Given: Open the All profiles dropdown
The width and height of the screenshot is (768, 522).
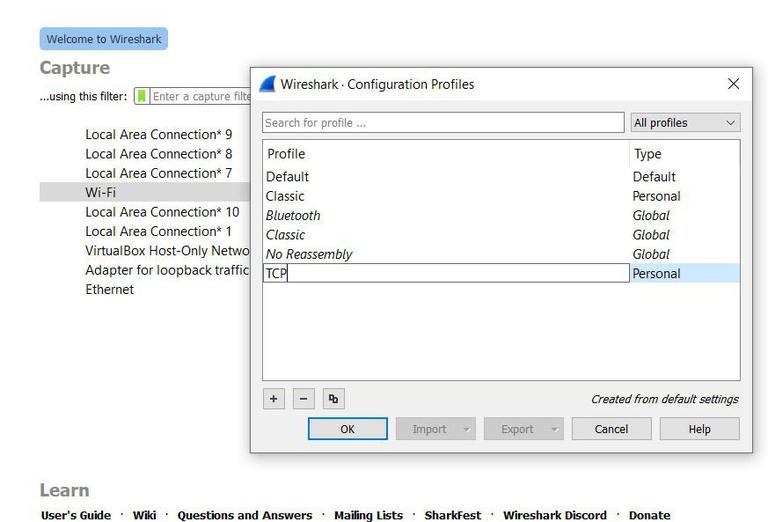Looking at the screenshot, I should 685,122.
